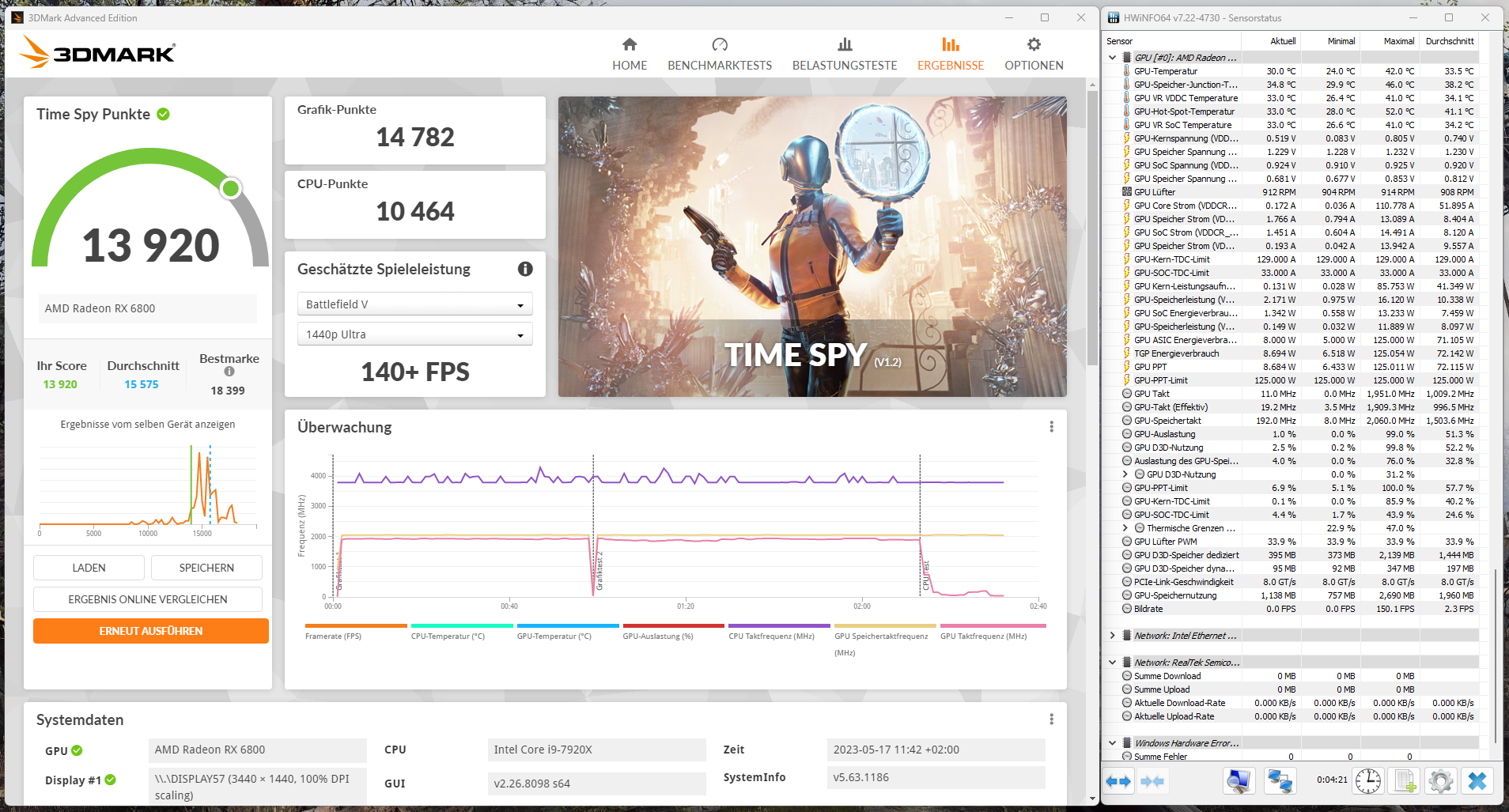Expand the Network: Intel Ethernet sensor group
The image size is (1509, 812).
(1113, 636)
